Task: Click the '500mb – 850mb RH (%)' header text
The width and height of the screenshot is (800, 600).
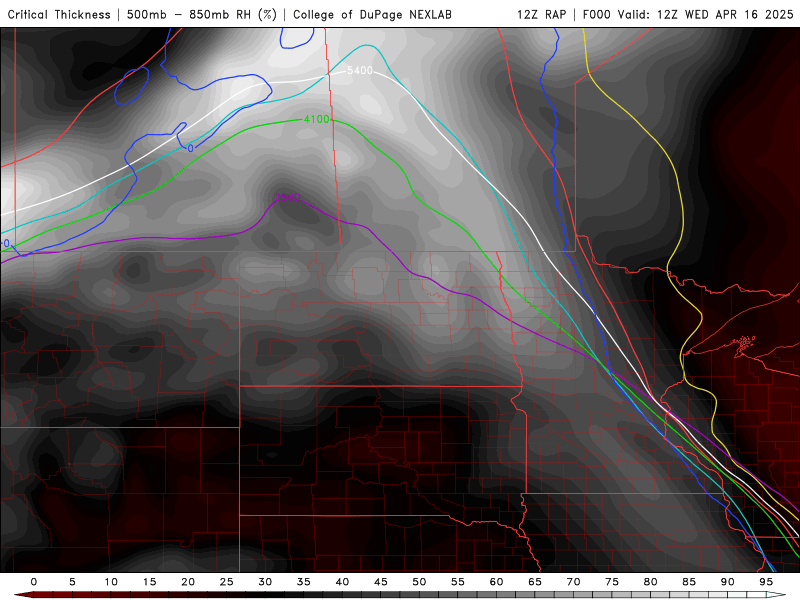Action: click(x=202, y=14)
